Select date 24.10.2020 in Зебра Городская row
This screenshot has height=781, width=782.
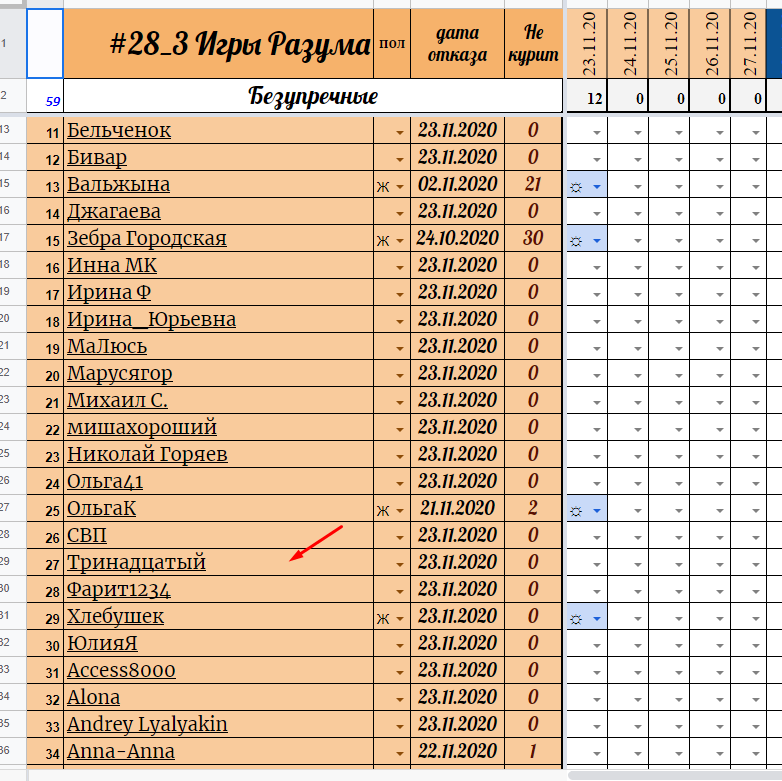tap(457, 238)
